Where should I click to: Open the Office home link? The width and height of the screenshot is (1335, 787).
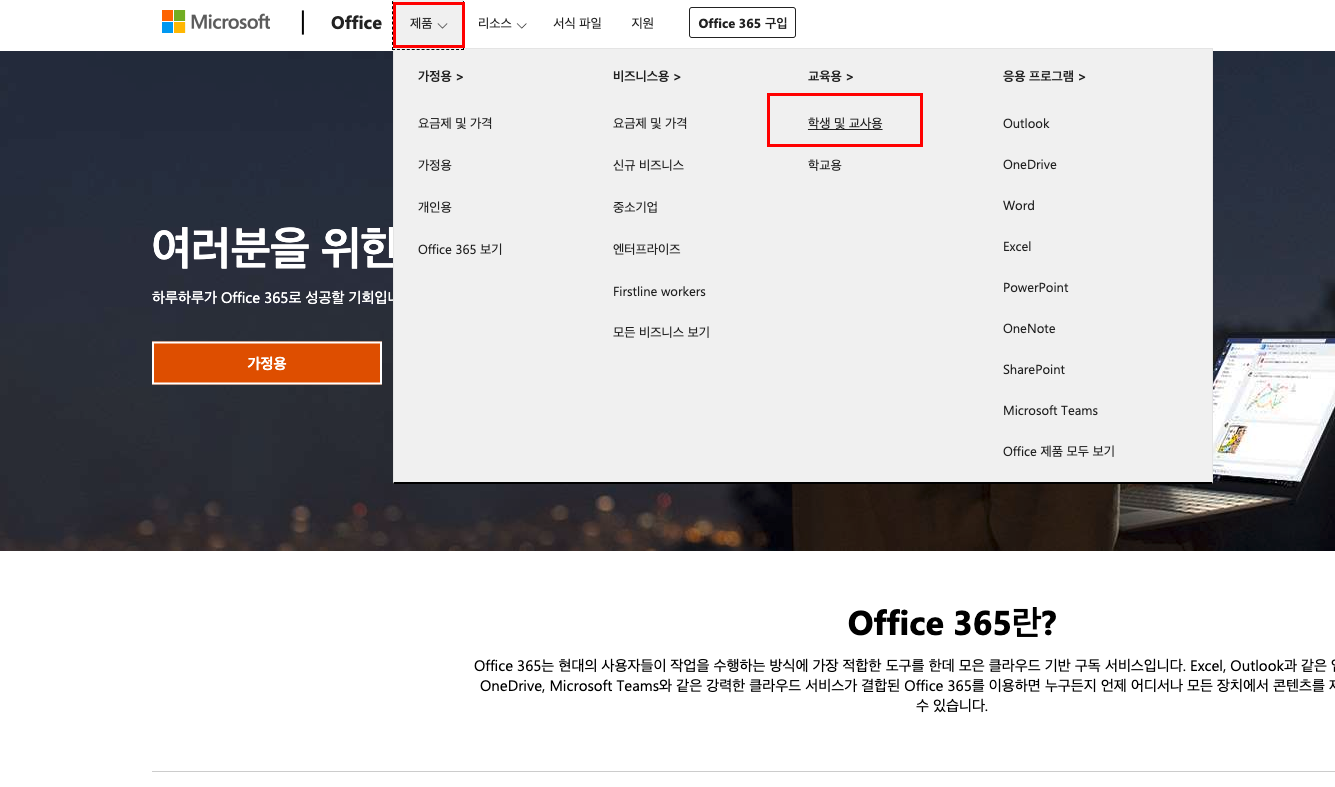click(356, 23)
